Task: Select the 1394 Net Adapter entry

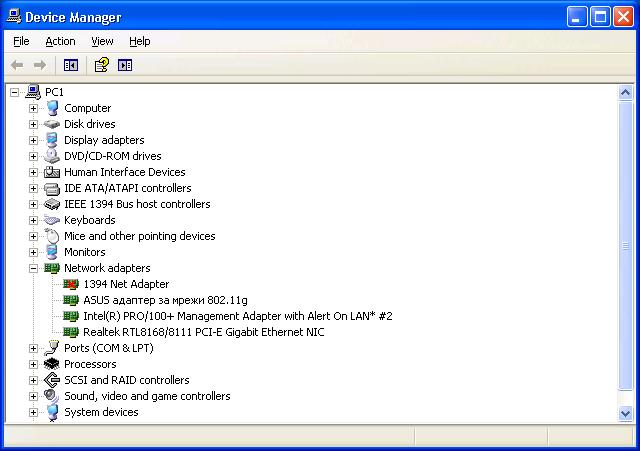Action: click(x=126, y=284)
